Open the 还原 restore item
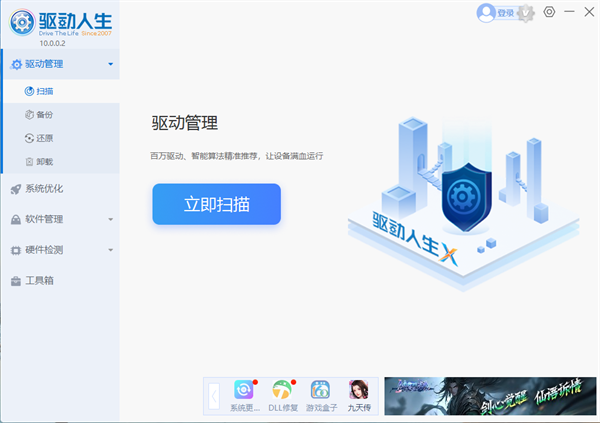The height and width of the screenshot is (423, 600). [x=61, y=138]
